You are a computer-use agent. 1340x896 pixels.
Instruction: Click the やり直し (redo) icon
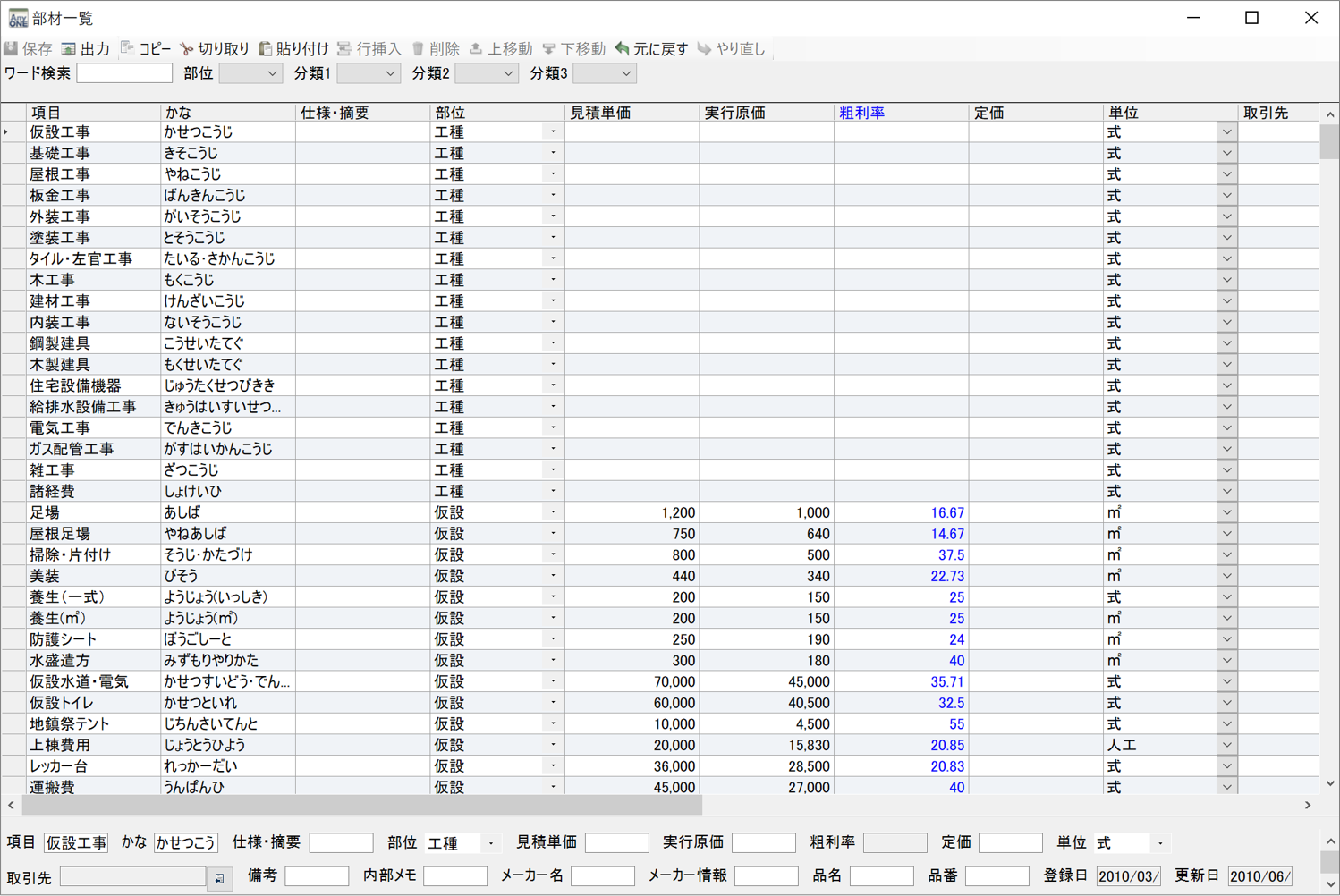734,48
